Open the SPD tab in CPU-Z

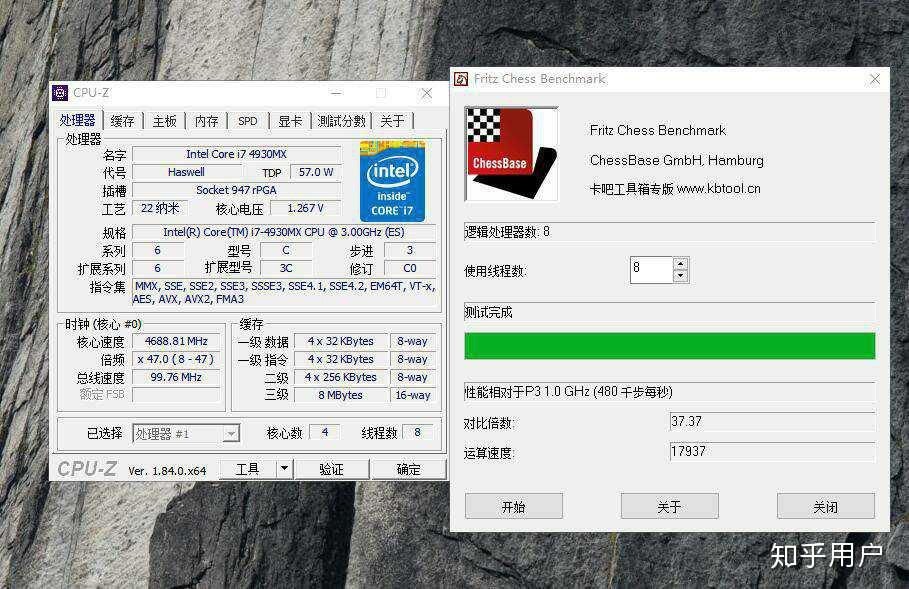(x=248, y=121)
